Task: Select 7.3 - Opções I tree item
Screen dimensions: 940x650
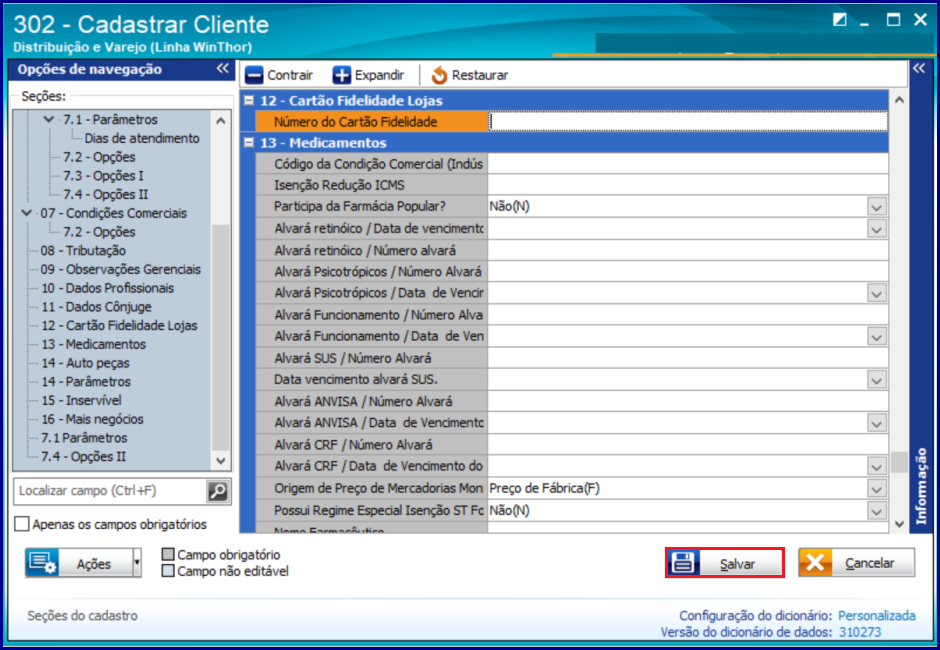Action: point(103,176)
